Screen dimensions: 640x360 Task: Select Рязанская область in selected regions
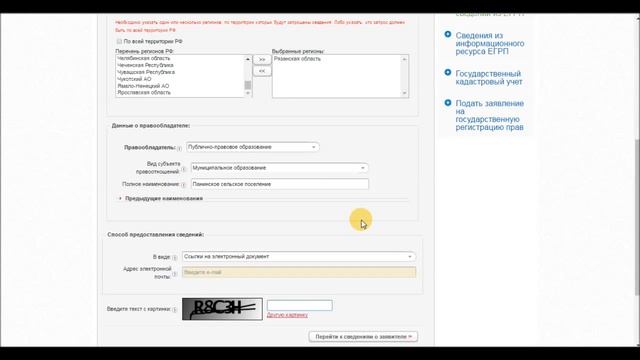tap(298, 59)
